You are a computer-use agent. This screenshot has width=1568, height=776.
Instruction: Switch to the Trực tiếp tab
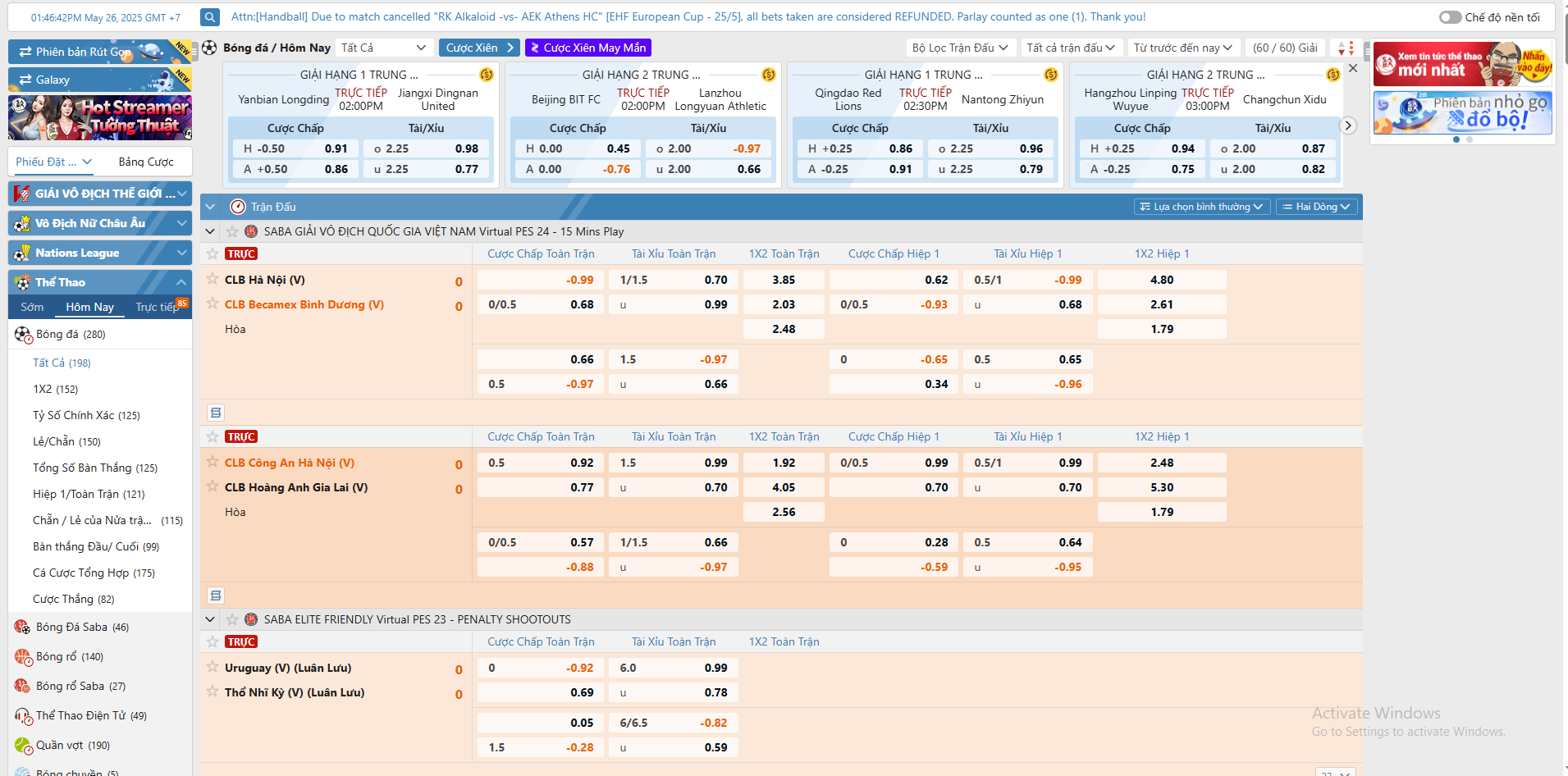(157, 307)
